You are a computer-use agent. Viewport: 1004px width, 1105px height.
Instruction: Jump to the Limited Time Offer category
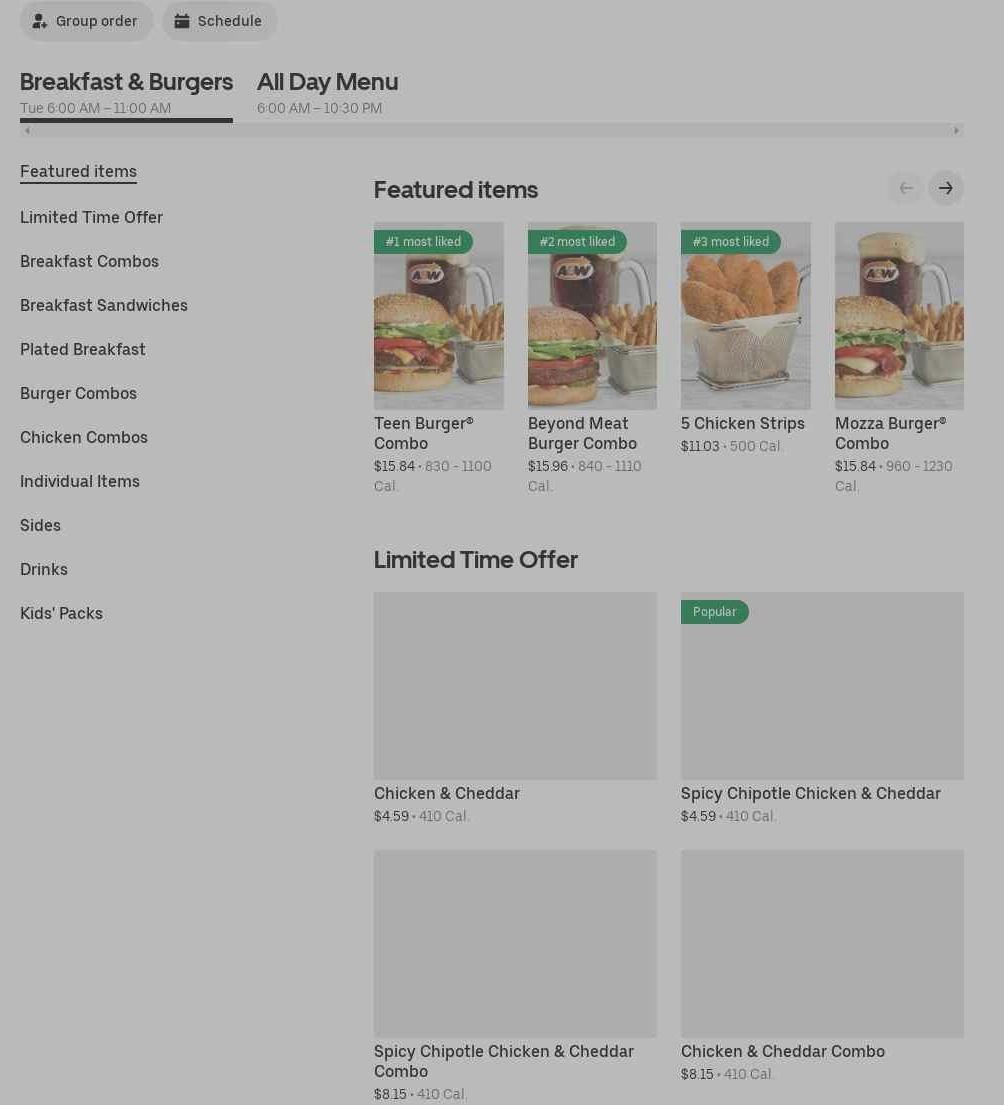tap(92, 217)
